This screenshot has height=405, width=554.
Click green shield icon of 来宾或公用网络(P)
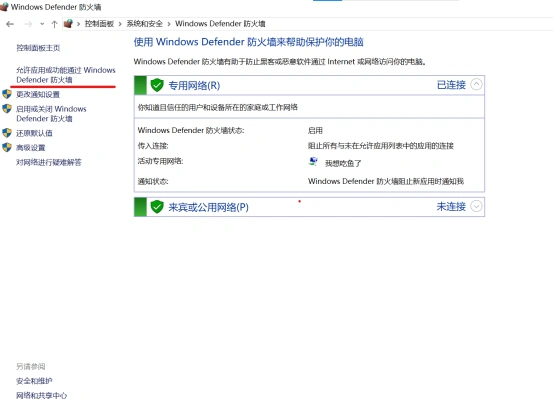click(157, 207)
